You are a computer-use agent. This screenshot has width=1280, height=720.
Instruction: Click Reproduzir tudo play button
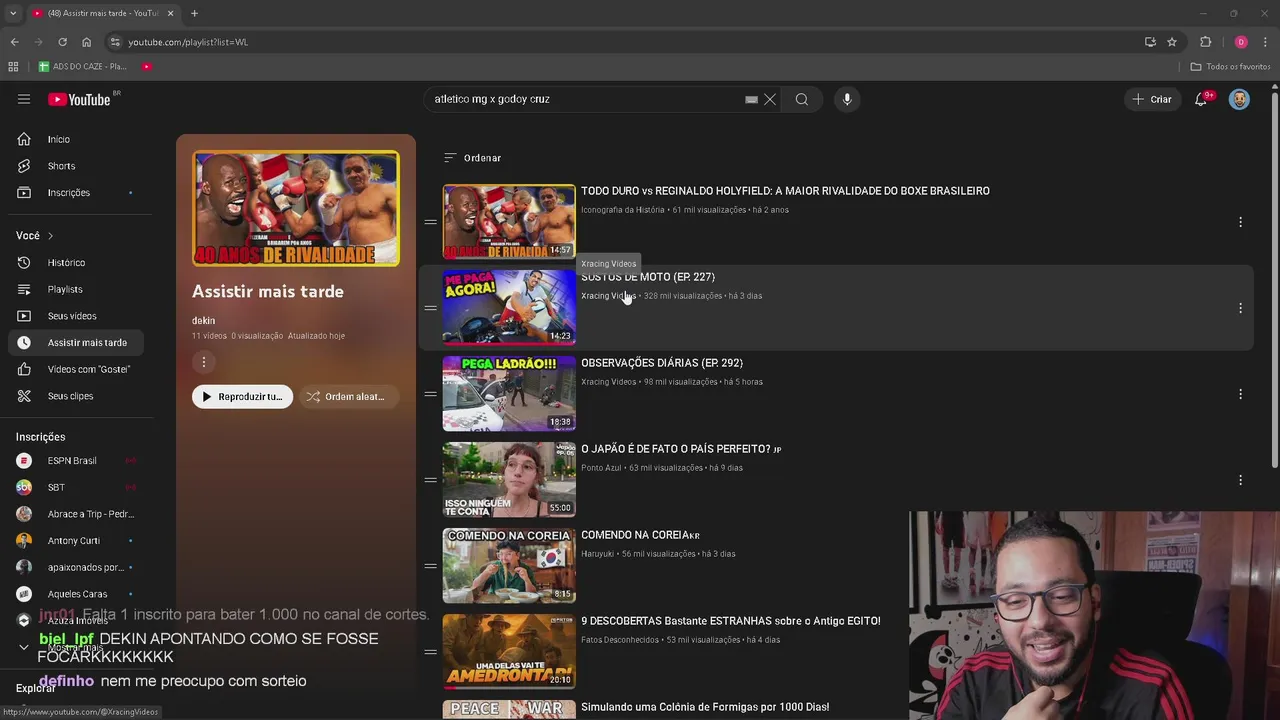click(x=242, y=396)
